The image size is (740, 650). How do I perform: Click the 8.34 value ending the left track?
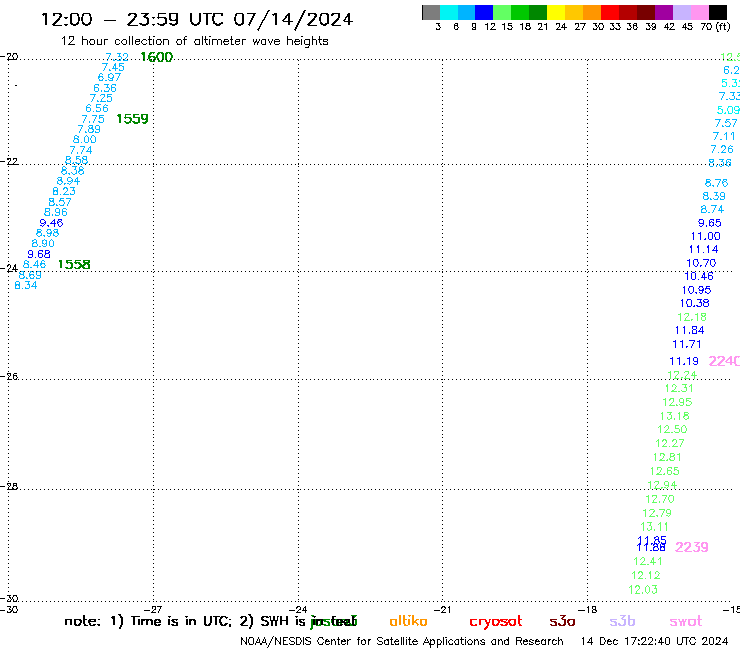[25, 286]
